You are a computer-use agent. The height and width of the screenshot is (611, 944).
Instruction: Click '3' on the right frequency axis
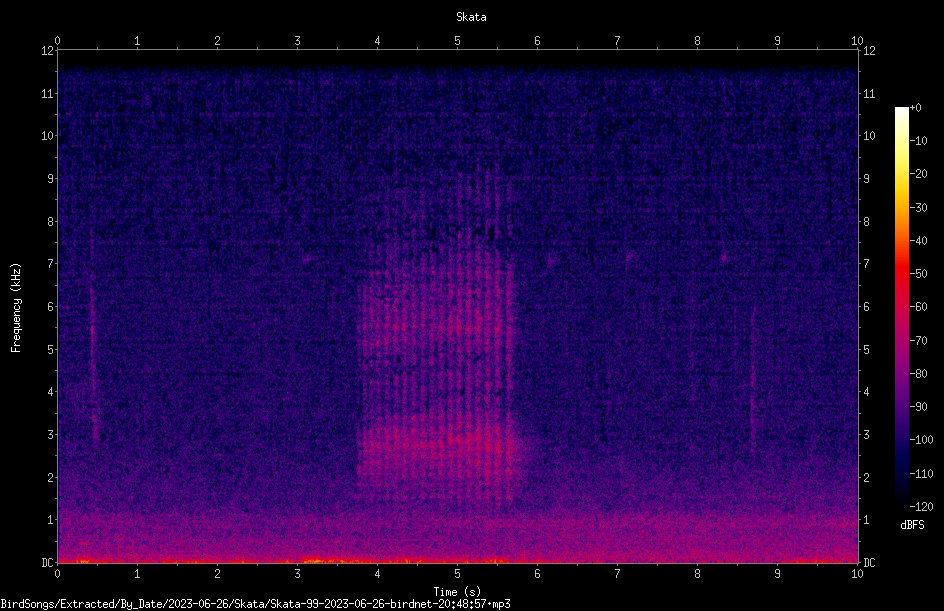pos(866,434)
